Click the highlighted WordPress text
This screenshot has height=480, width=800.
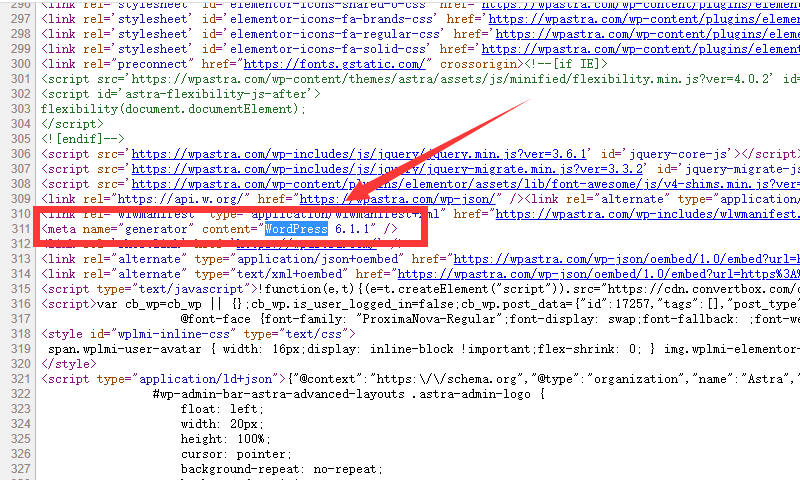296,229
